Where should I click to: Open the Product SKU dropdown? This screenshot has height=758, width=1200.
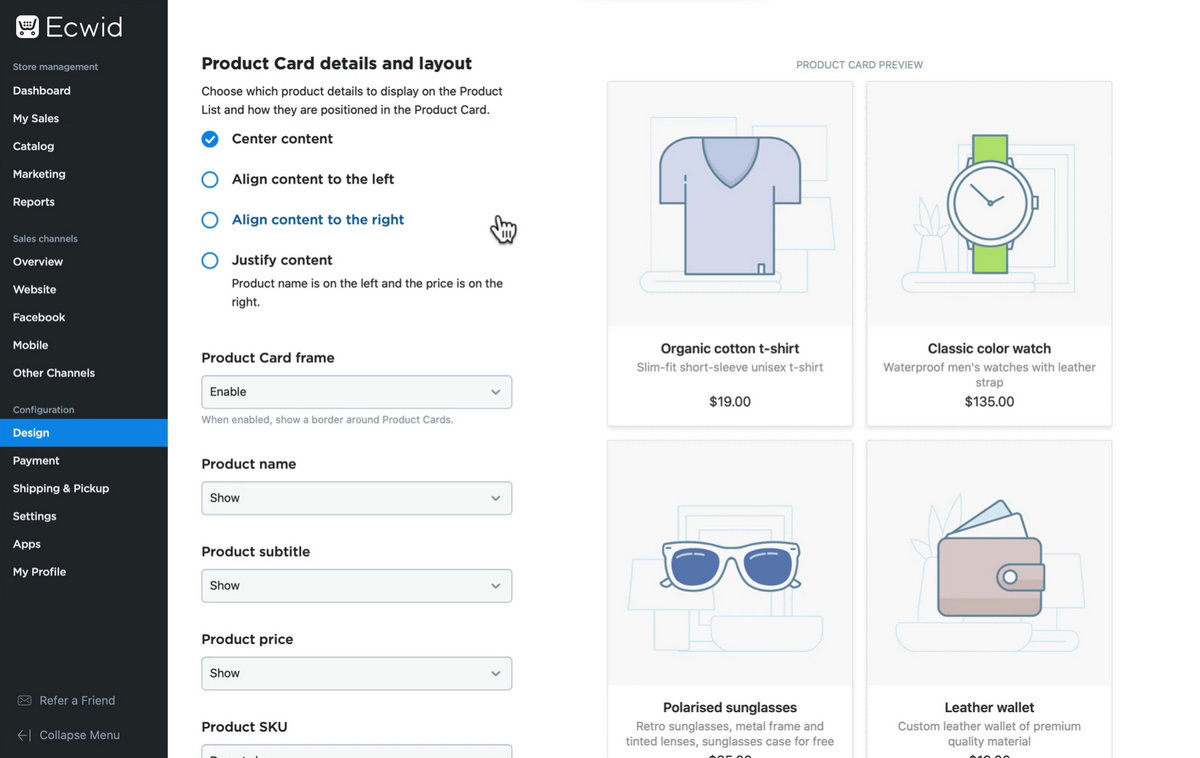pos(357,751)
